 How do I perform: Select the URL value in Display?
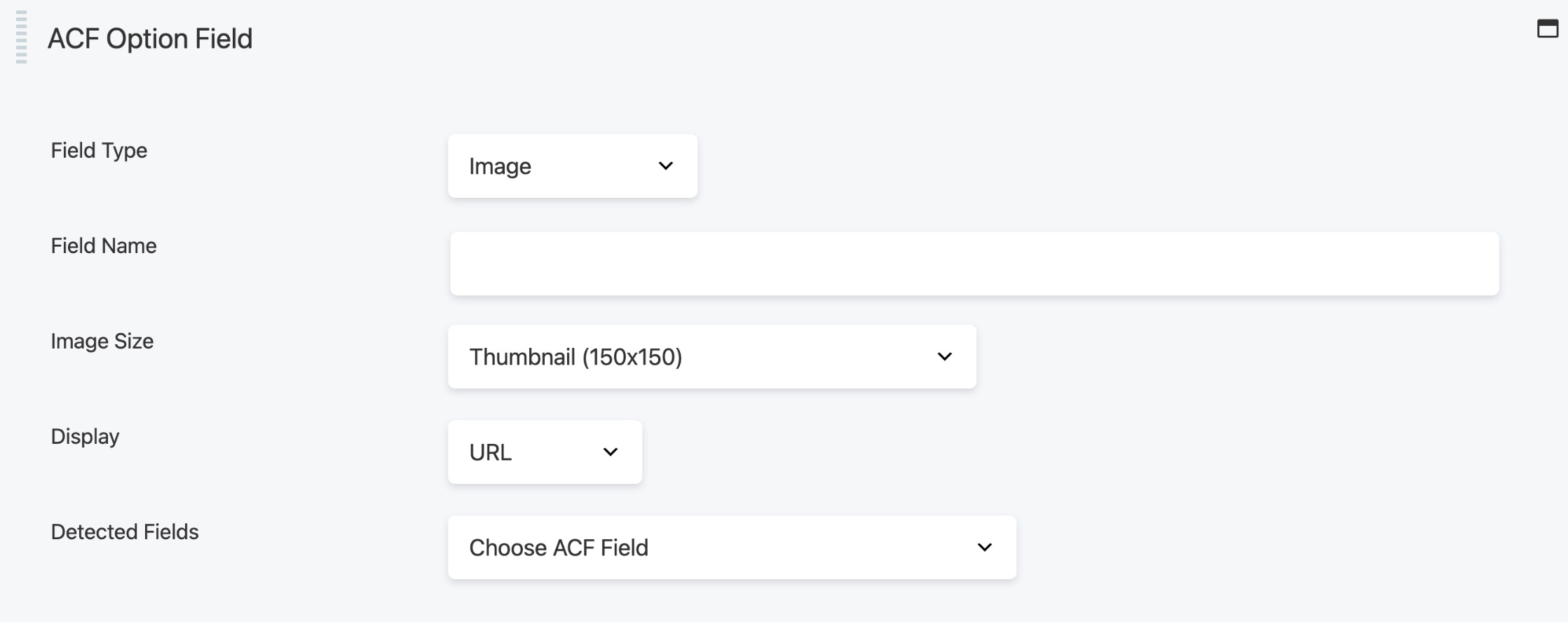click(491, 452)
